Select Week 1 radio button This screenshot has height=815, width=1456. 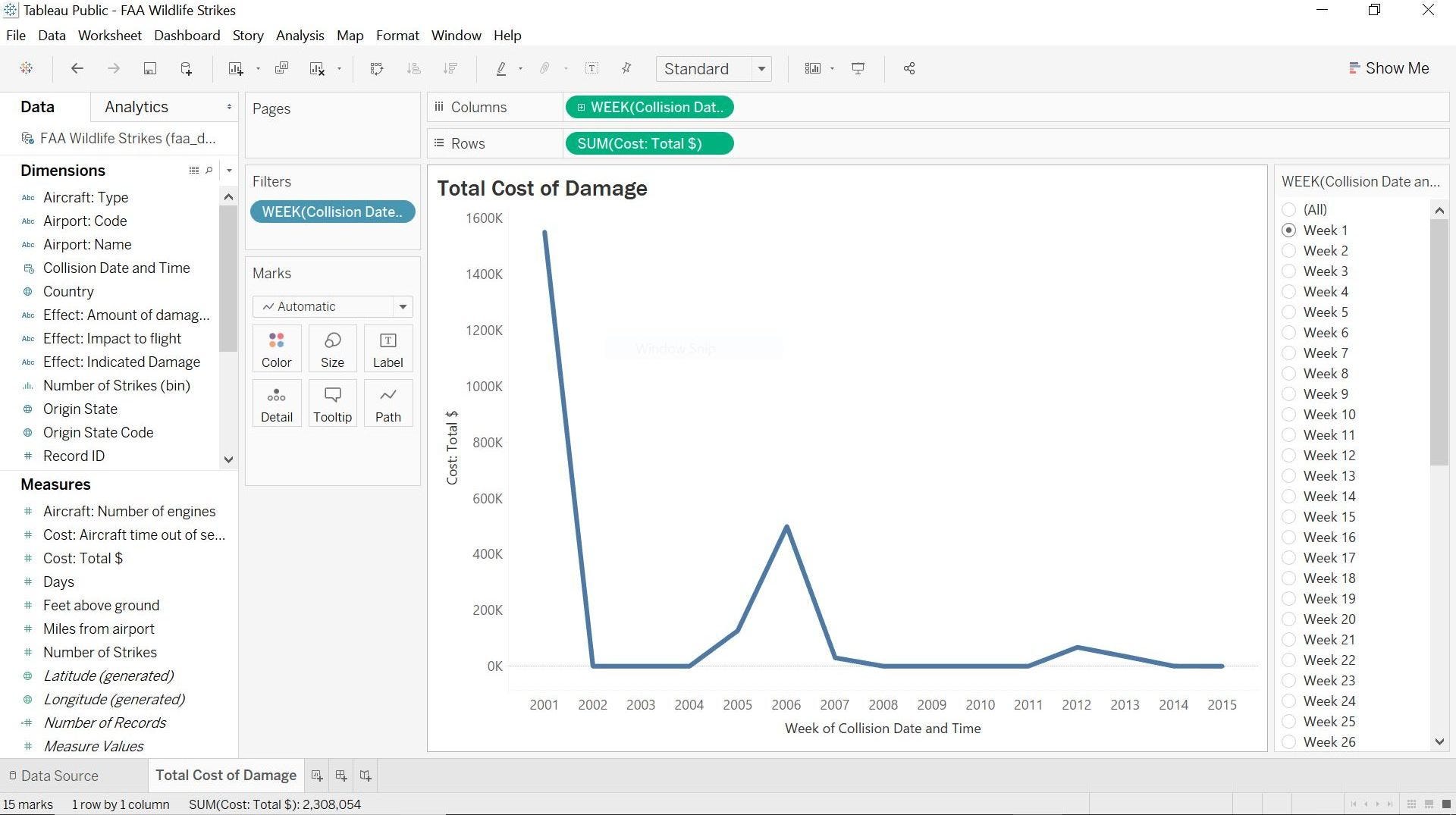[1289, 230]
